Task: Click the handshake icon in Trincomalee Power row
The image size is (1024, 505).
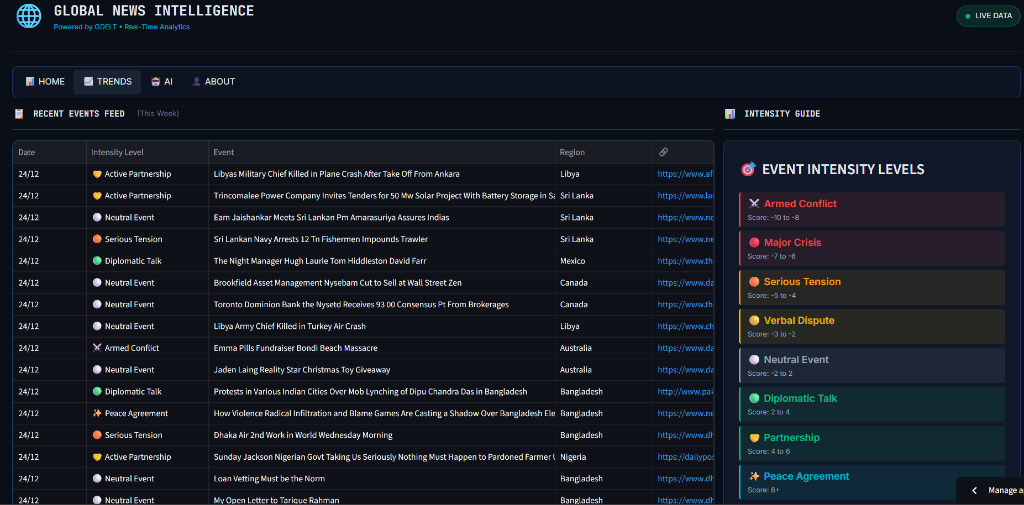Action: click(x=97, y=196)
